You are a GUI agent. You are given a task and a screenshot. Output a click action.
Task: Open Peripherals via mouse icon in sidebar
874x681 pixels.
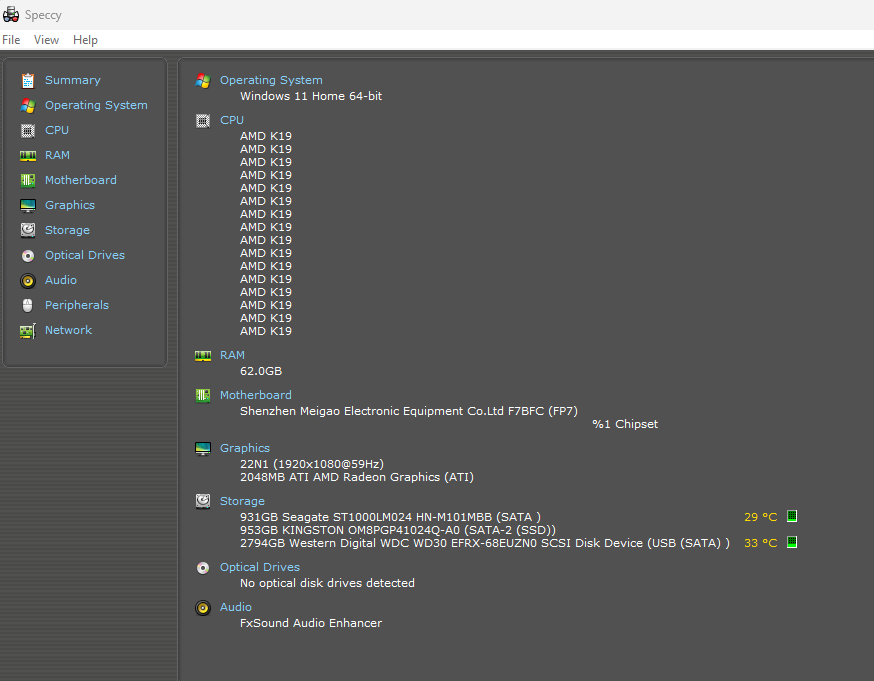pos(27,305)
